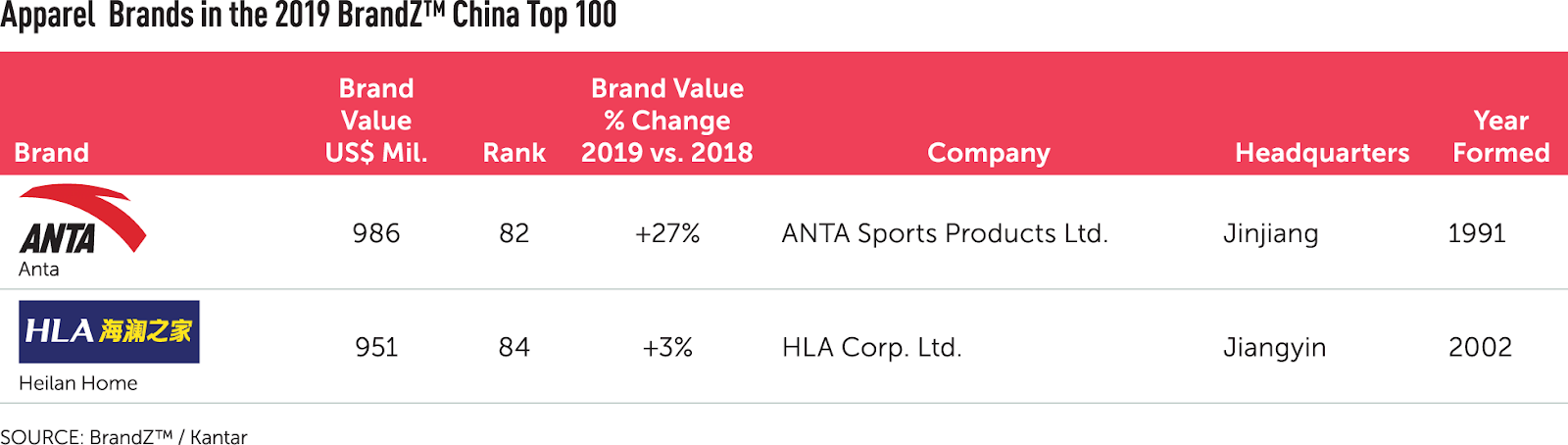Click the Jiangyin headquarters cell
1568x445 pixels.
pyautogui.click(x=1275, y=348)
